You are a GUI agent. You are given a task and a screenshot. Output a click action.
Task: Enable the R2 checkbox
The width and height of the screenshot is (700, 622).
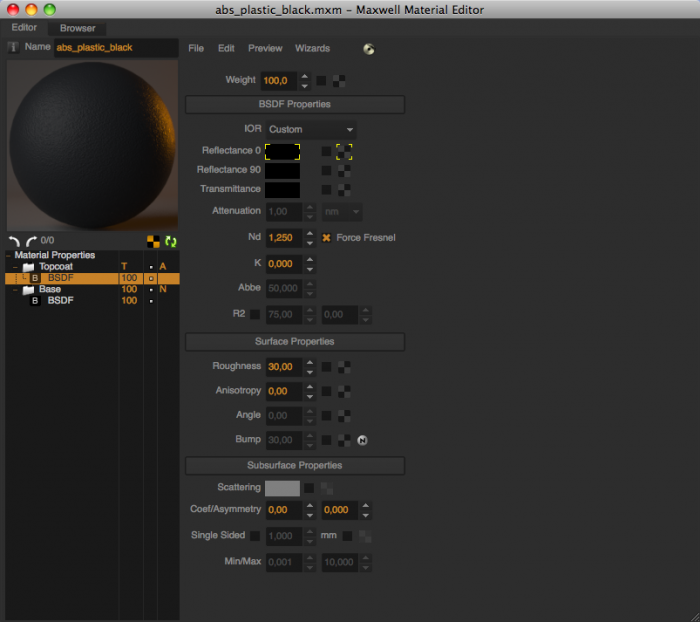click(255, 314)
